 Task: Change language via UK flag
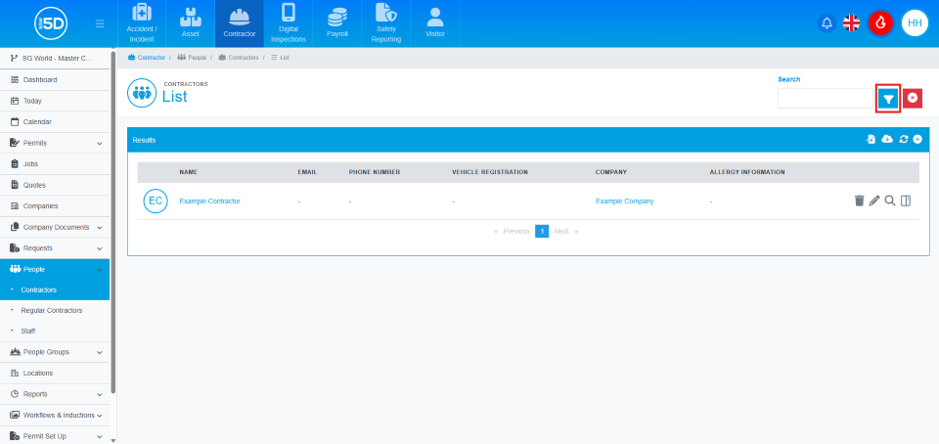(851, 23)
